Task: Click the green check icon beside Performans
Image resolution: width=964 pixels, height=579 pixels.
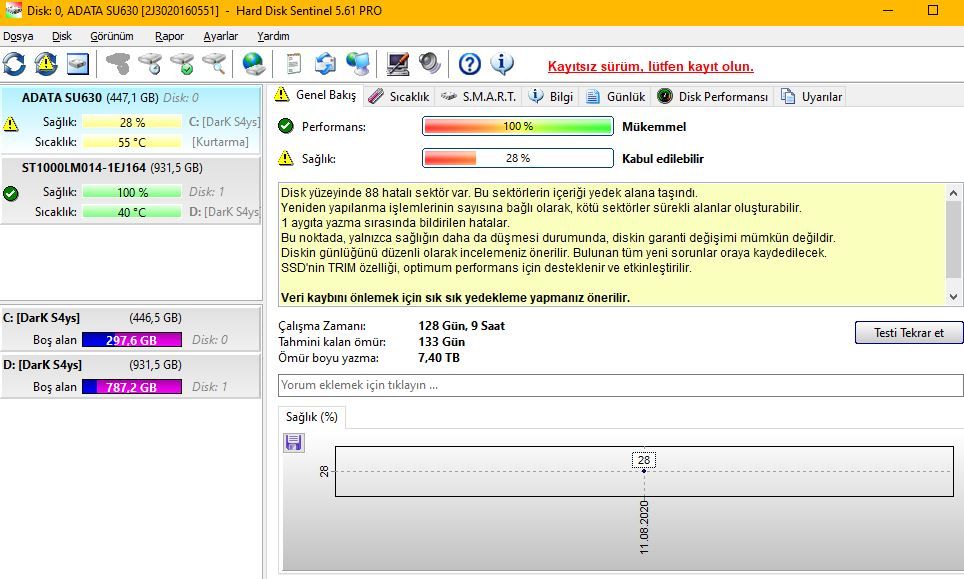Action: [x=286, y=126]
